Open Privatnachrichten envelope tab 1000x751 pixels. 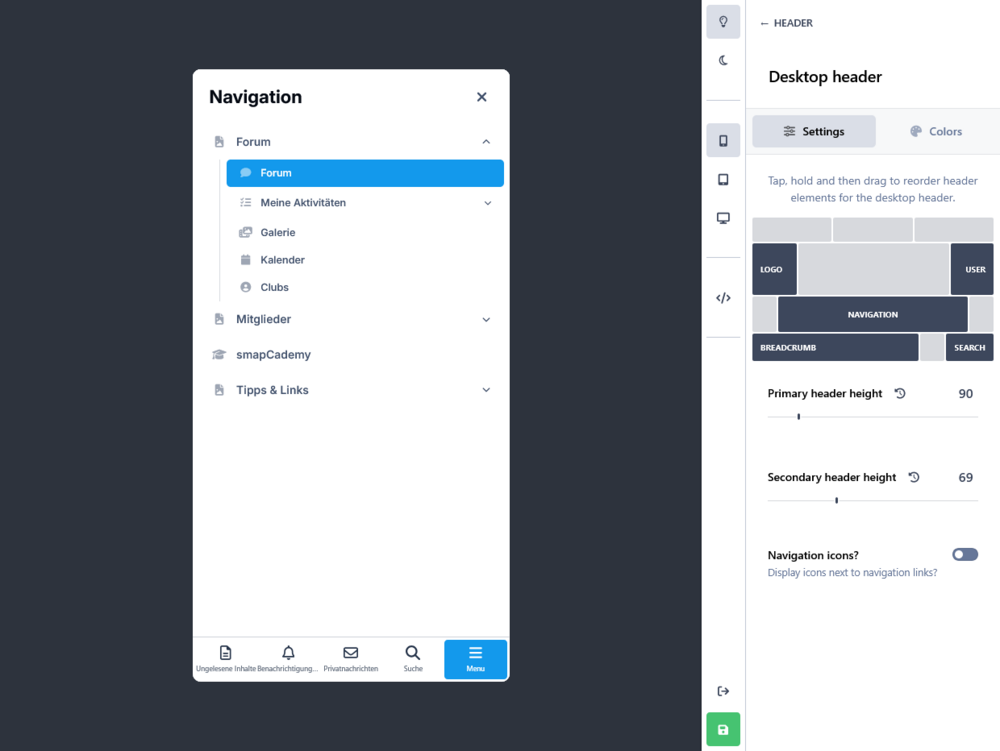[350, 659]
